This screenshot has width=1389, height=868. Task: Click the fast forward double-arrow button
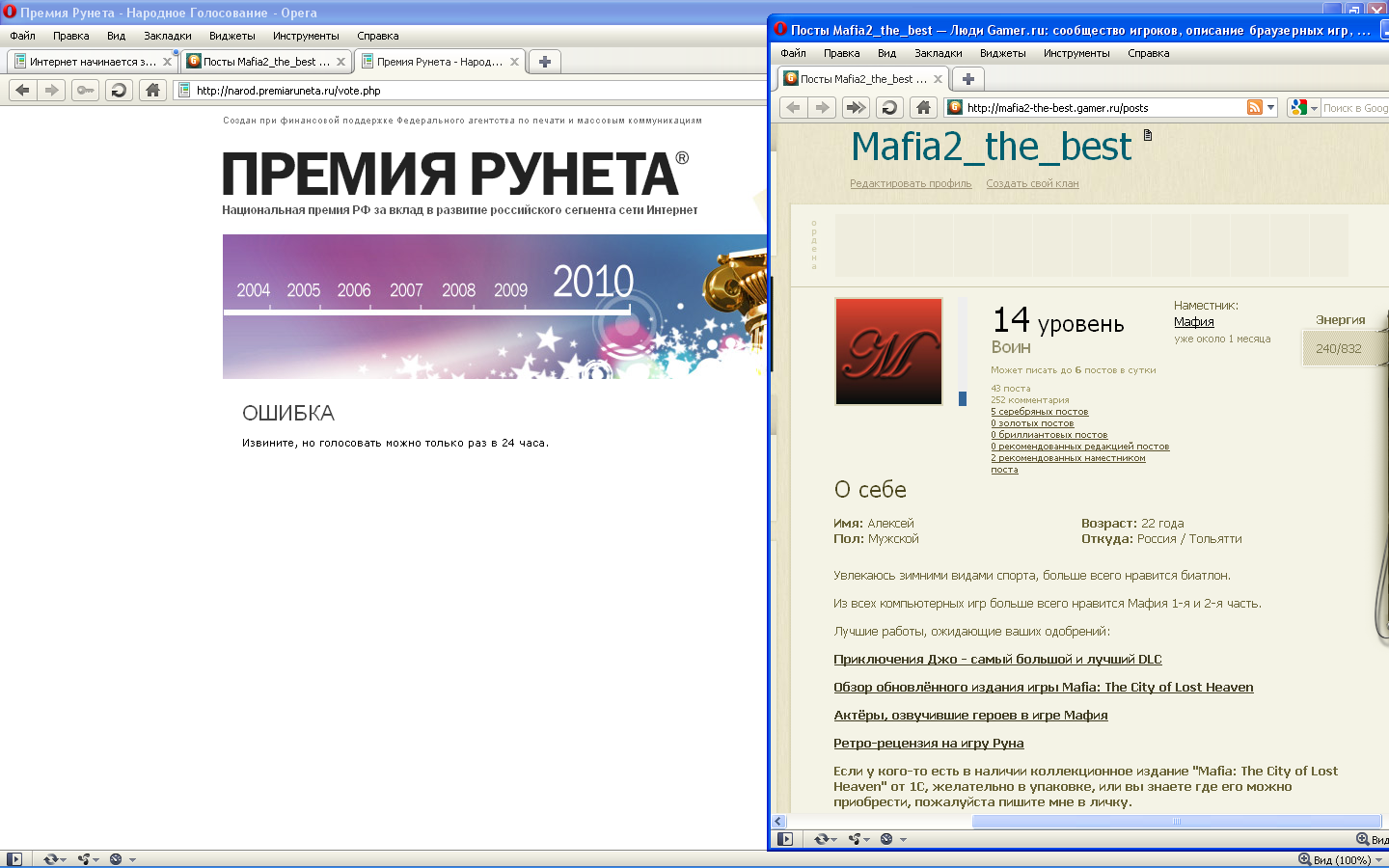pos(857,107)
